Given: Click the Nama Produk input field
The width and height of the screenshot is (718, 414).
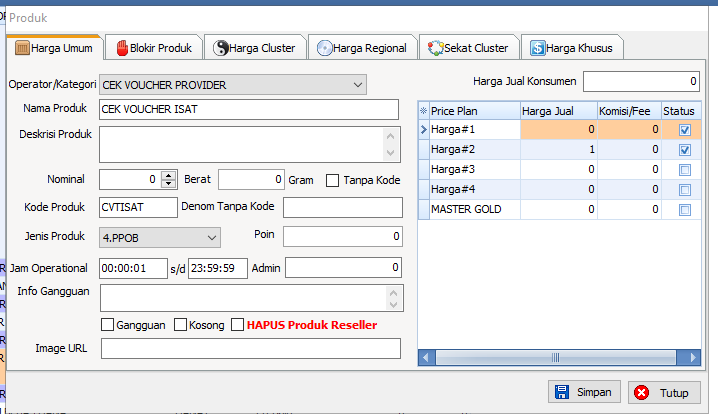Looking at the screenshot, I should (249, 109).
